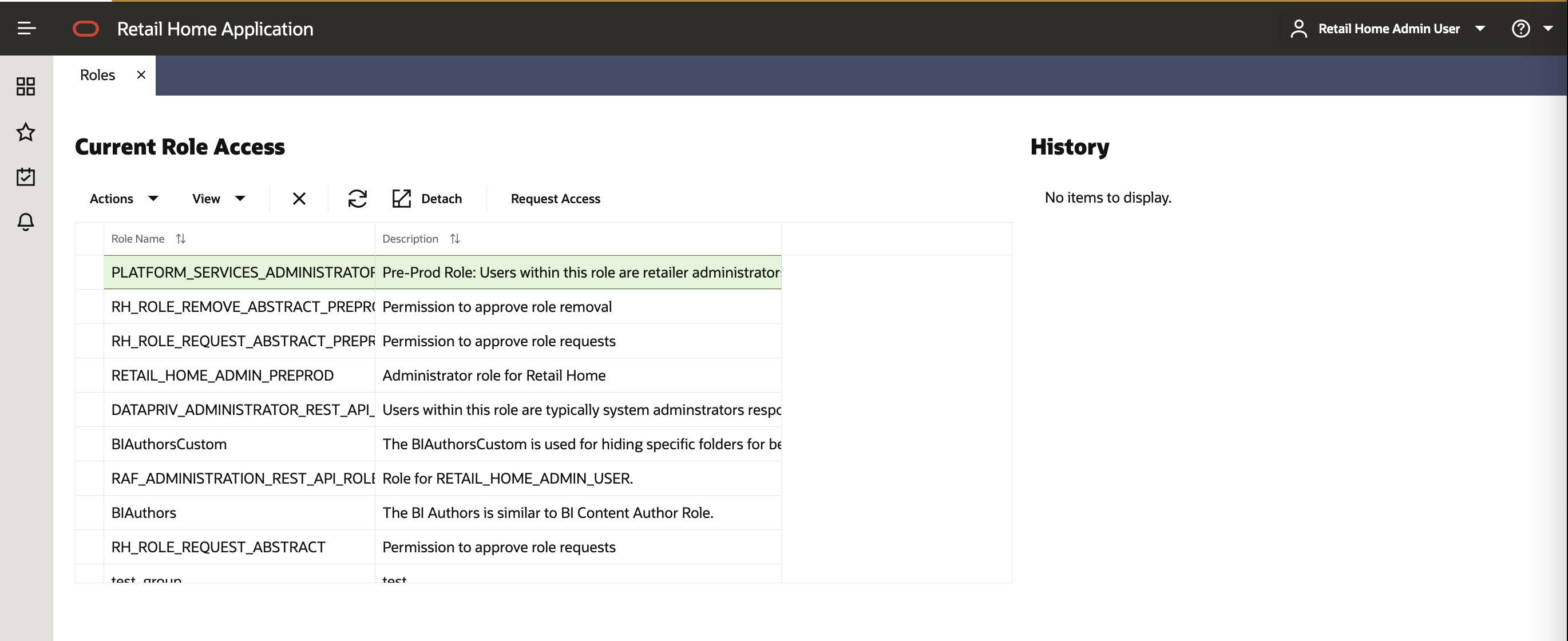This screenshot has width=1568, height=641.
Task: Open the help menu dropdown arrow
Action: tap(1548, 29)
